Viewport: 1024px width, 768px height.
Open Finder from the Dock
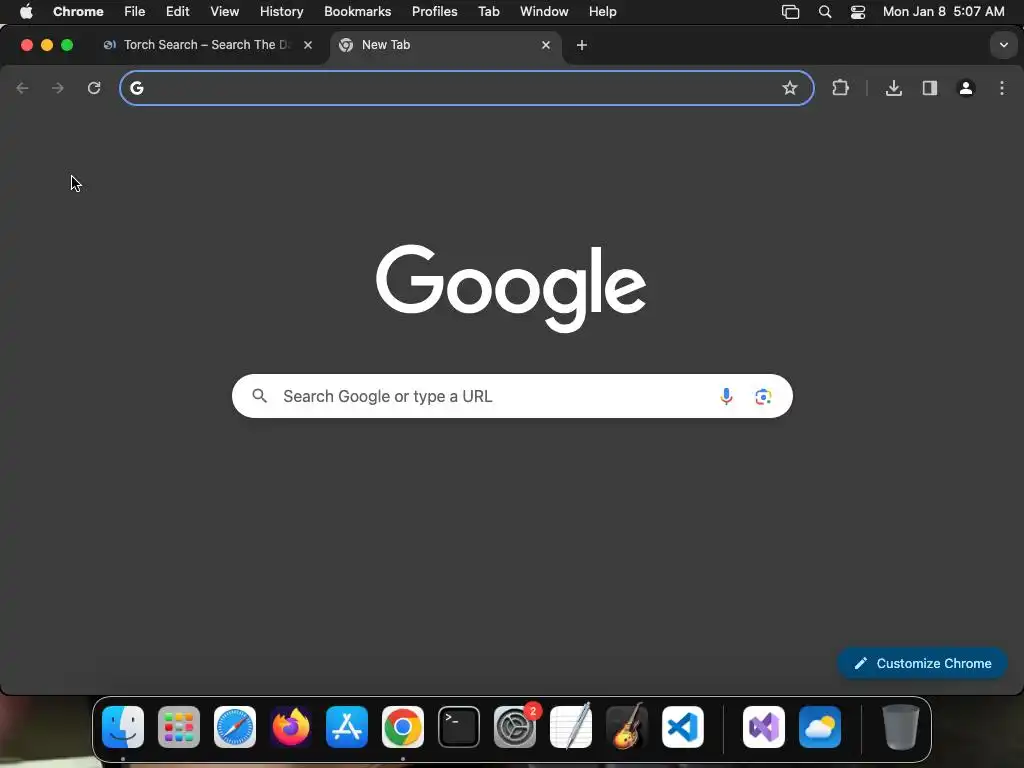pyautogui.click(x=123, y=727)
